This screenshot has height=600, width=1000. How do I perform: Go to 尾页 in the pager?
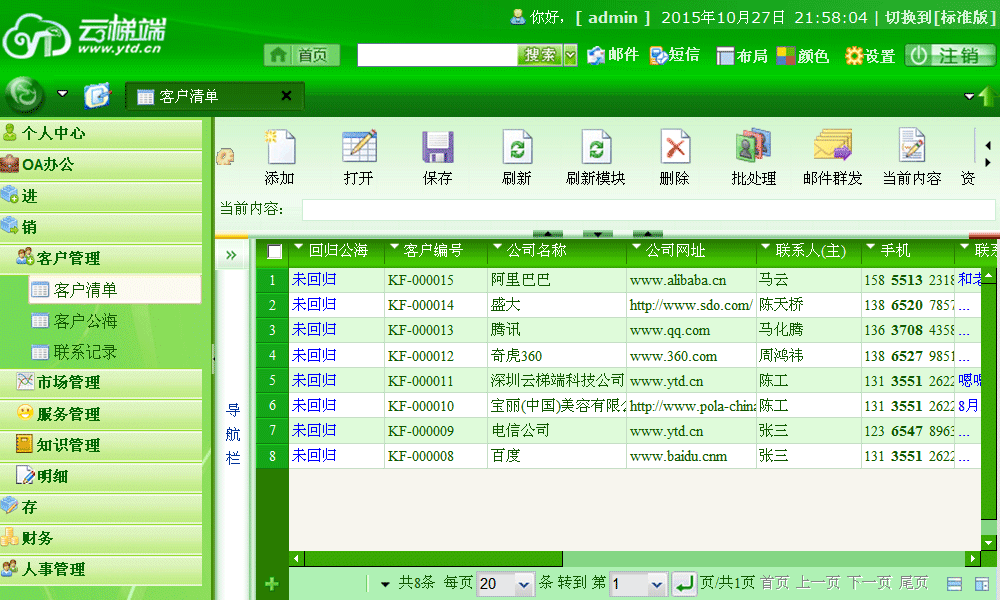(x=913, y=583)
